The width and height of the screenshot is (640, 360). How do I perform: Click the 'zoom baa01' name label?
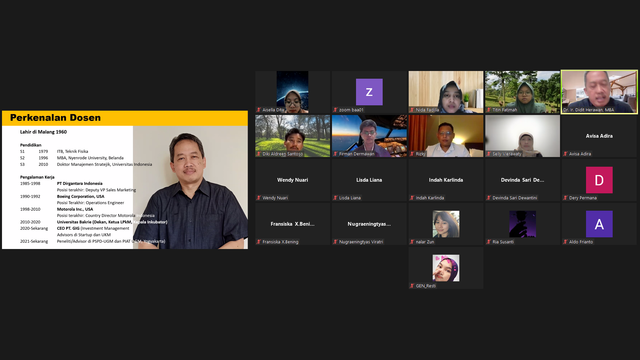[351, 110]
